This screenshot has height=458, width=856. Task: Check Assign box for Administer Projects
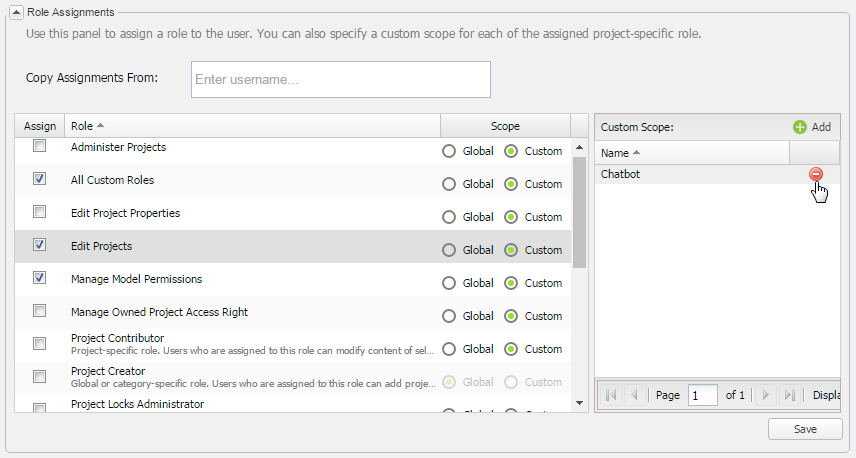[x=39, y=146]
